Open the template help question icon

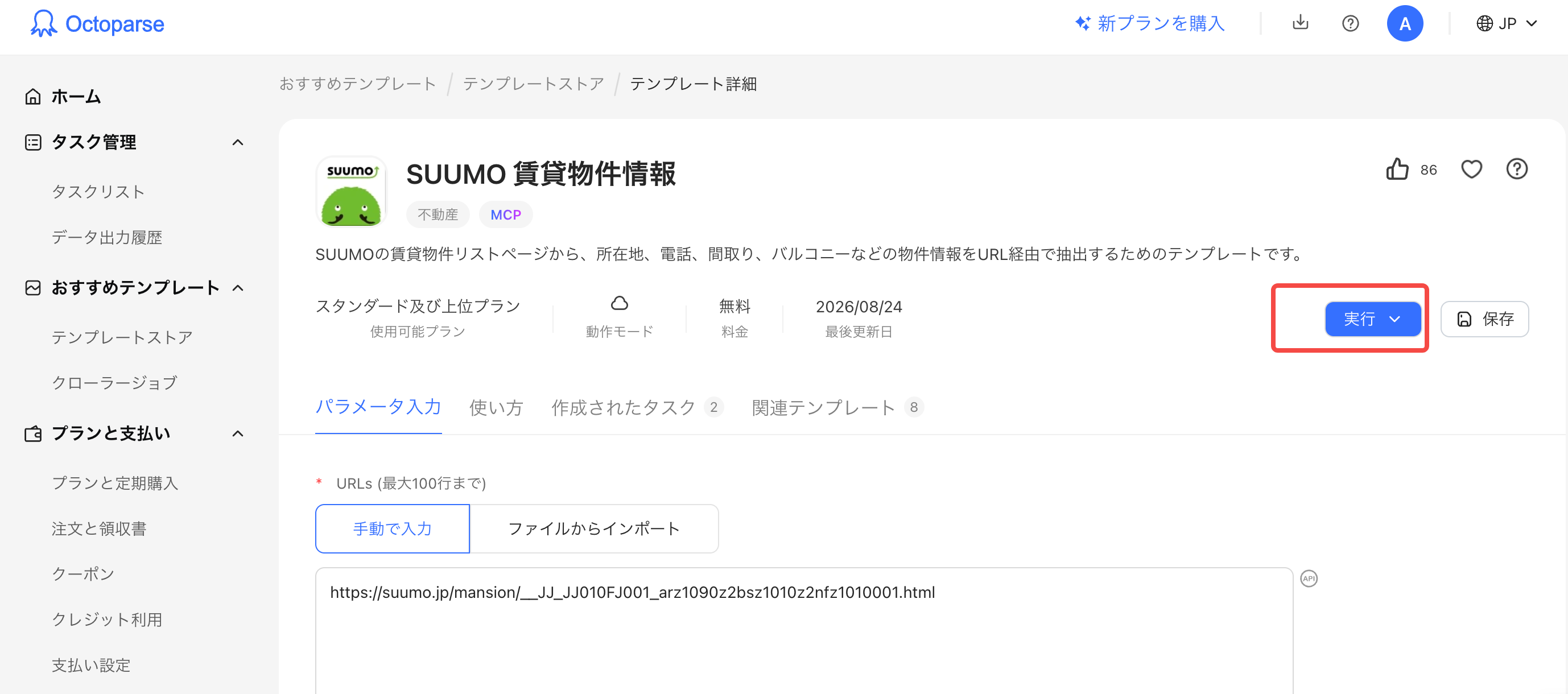click(x=1517, y=170)
